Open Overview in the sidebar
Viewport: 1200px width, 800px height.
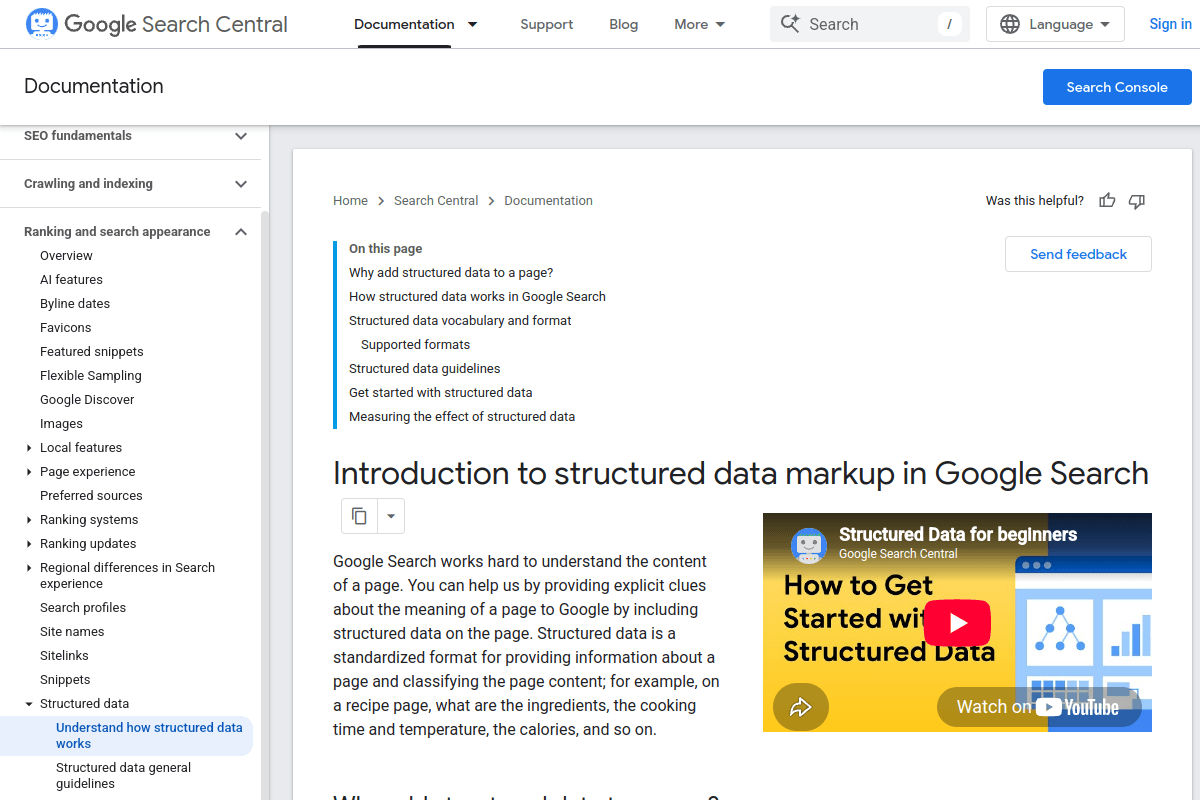[x=66, y=256]
